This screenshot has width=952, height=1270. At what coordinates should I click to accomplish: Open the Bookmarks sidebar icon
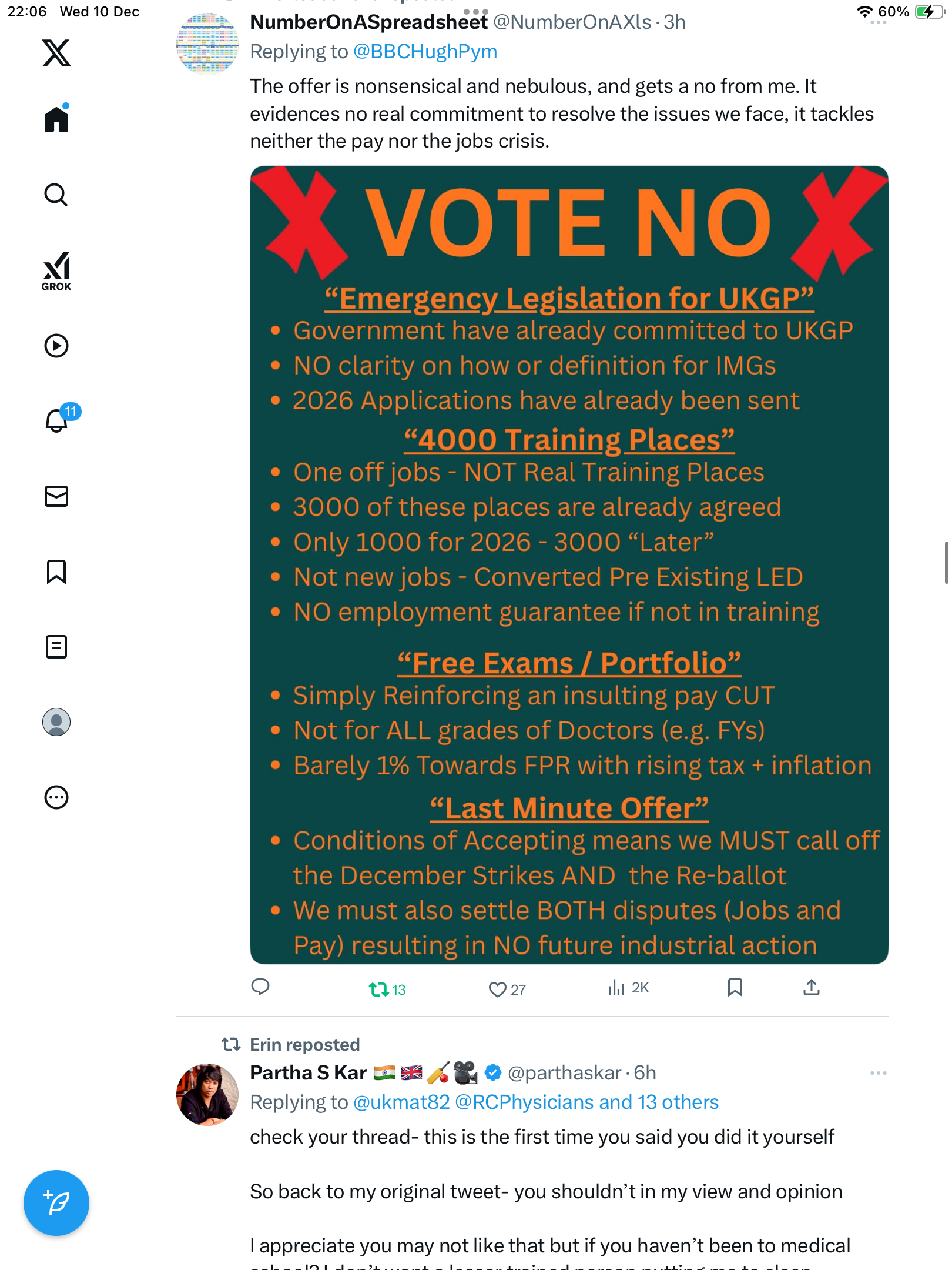pyautogui.click(x=56, y=571)
